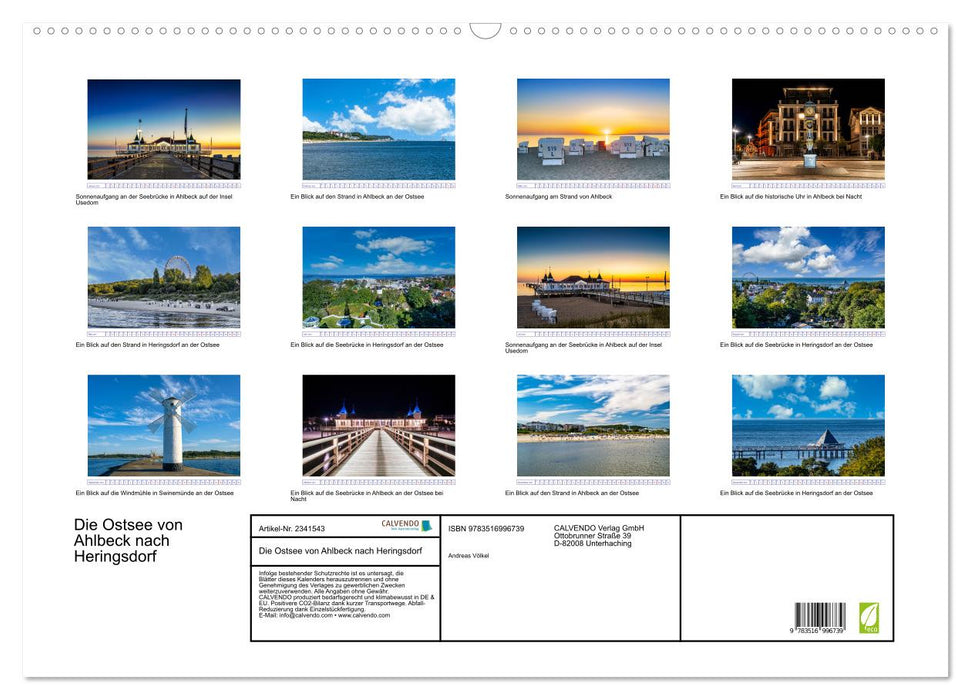Open the night boardwalk pier thumbnail
Image resolution: width=971 pixels, height=700 pixels.
(x=379, y=425)
